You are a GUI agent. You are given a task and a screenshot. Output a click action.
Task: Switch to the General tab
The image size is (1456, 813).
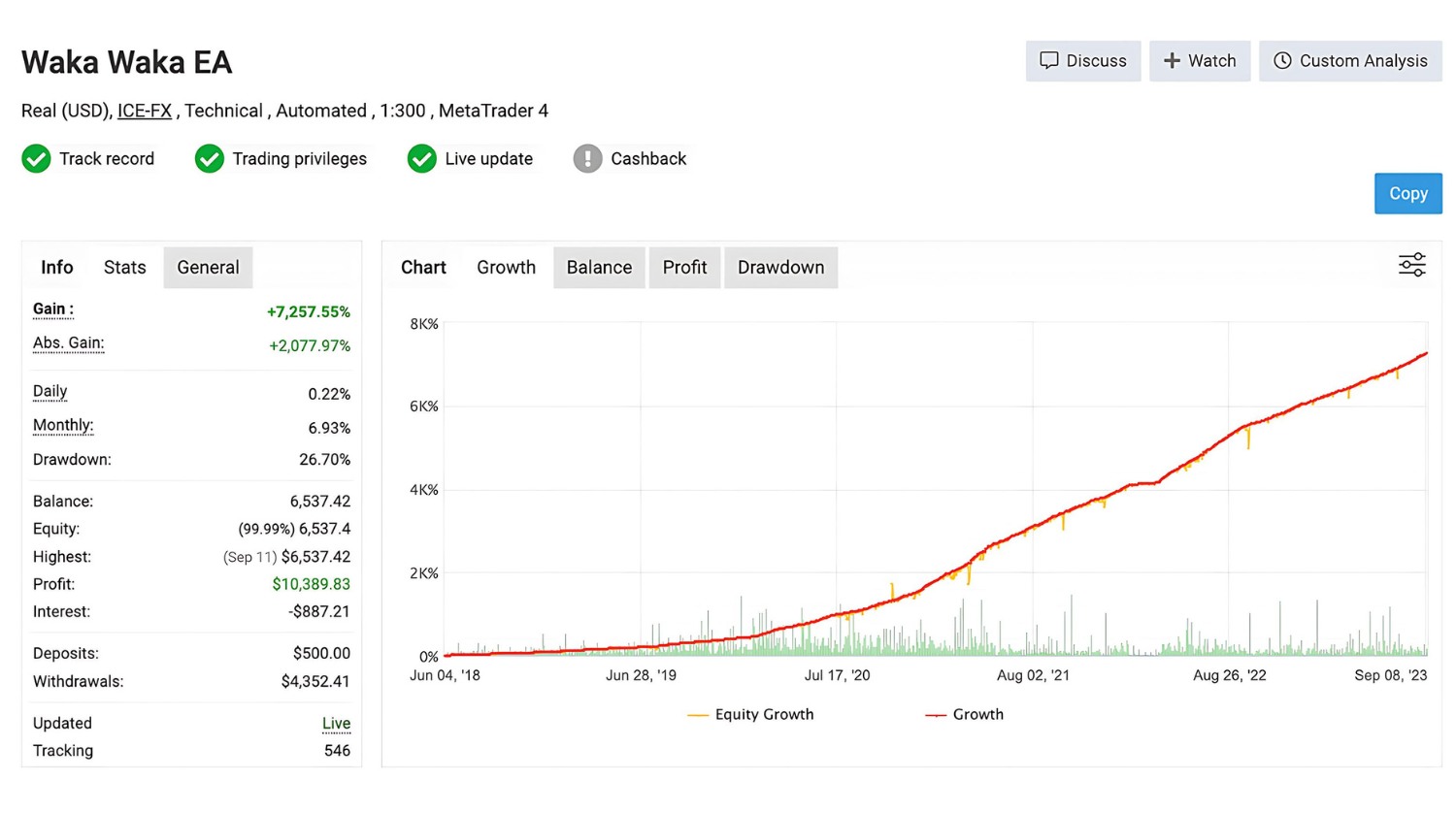(x=208, y=267)
